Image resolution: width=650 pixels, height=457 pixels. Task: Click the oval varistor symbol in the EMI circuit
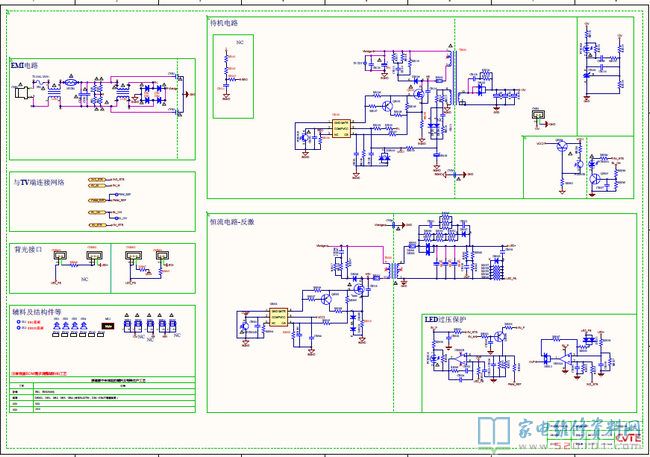click(x=70, y=83)
